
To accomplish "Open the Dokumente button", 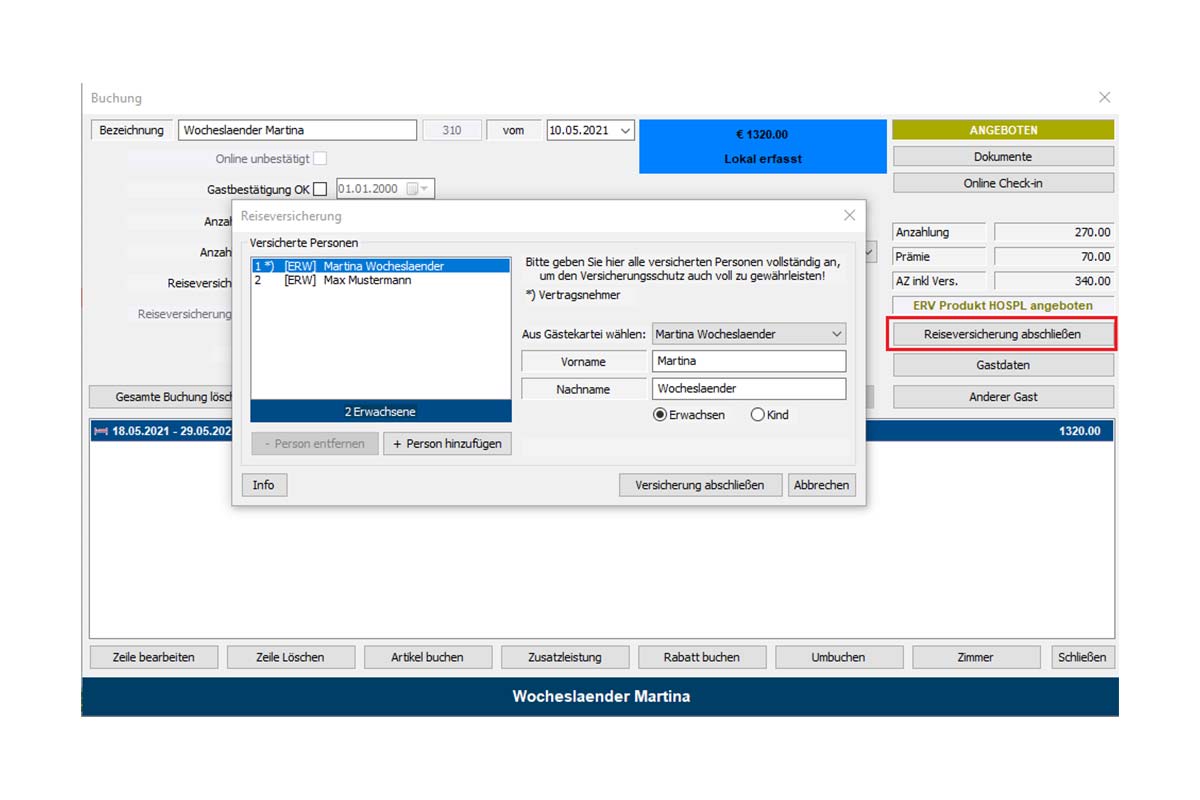I will 1002,157.
